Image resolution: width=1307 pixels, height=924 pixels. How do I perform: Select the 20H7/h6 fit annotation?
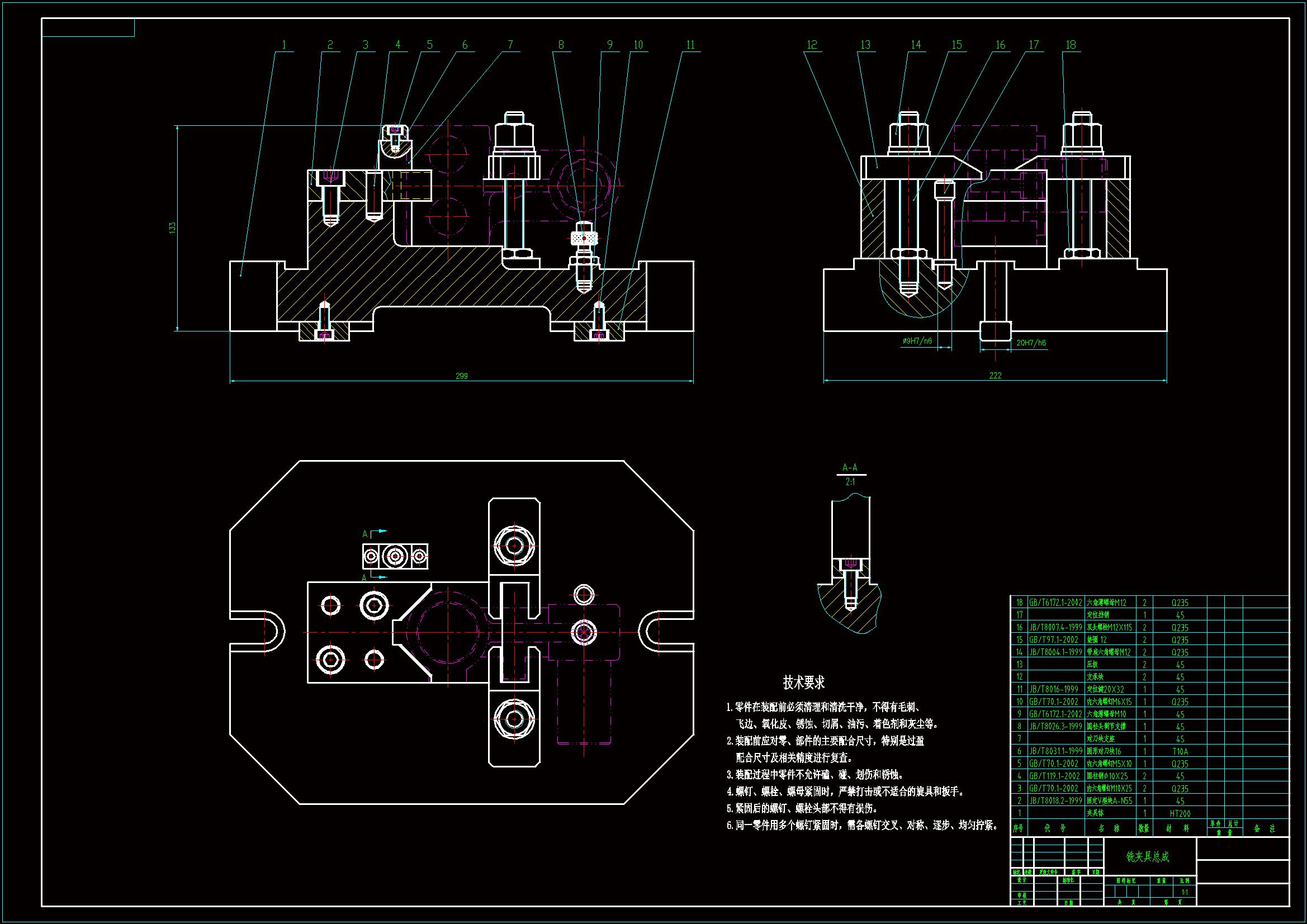[1031, 343]
